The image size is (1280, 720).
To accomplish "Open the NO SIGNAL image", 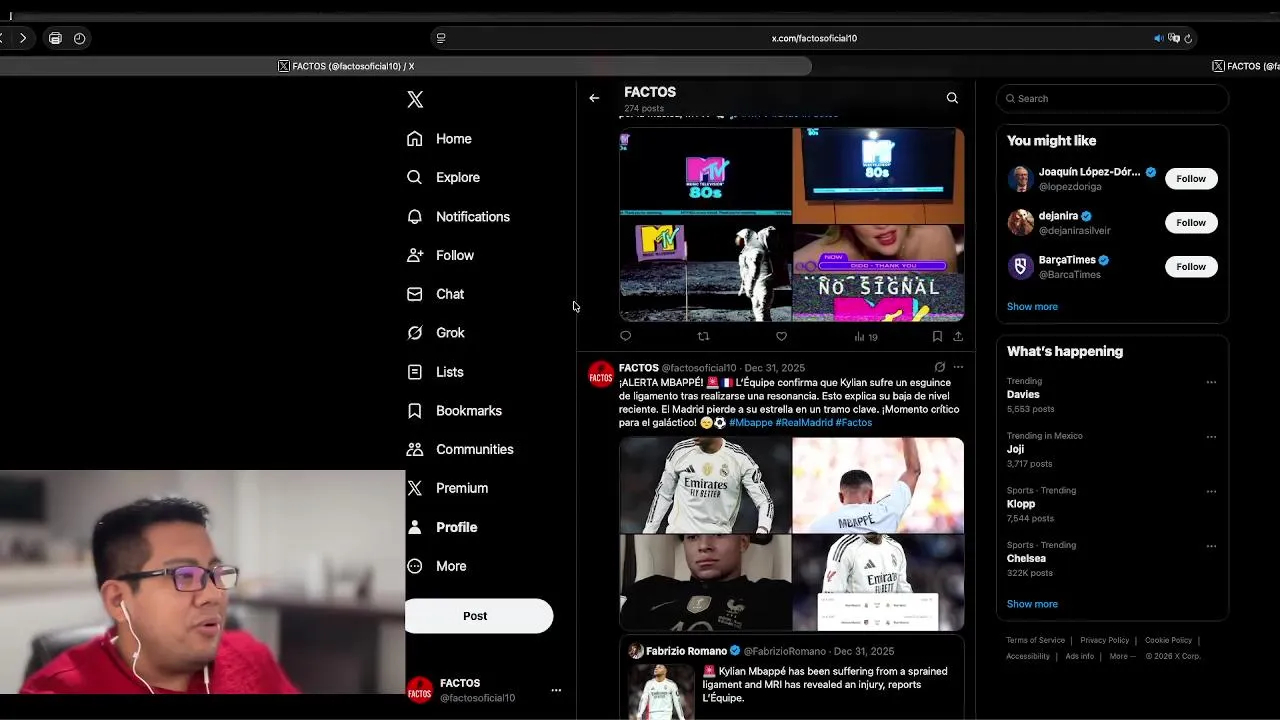I will pyautogui.click(x=878, y=271).
